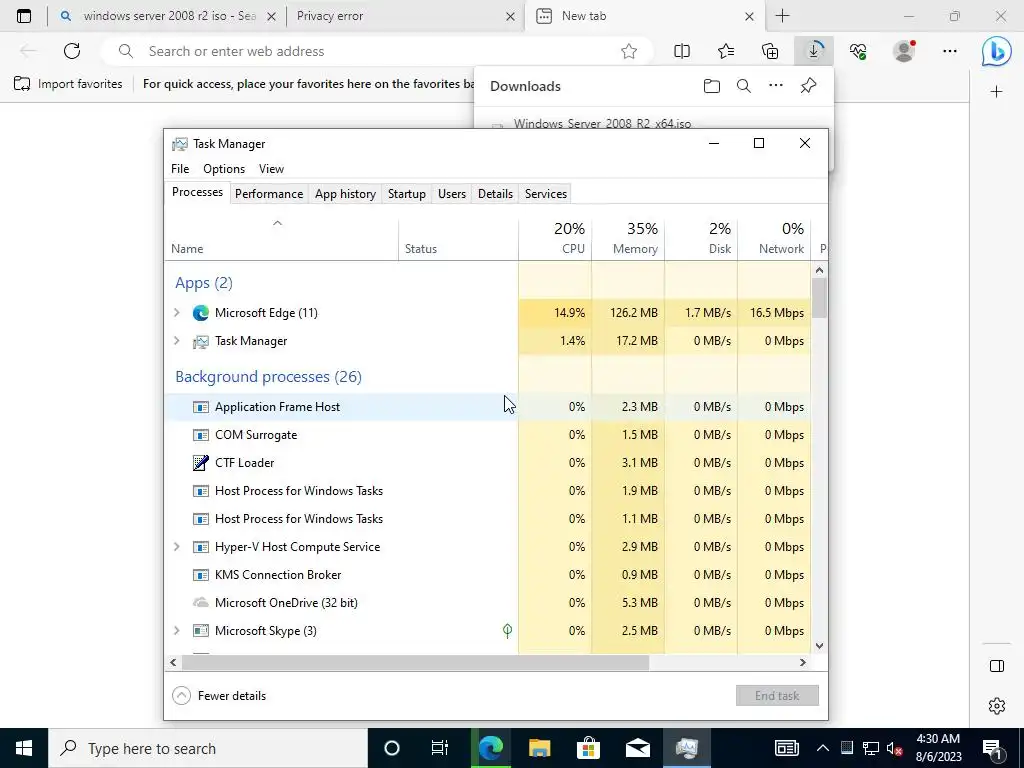The height and width of the screenshot is (768, 1024).
Task: Expand Microsoft Skype (3) process group
Action: point(176,631)
